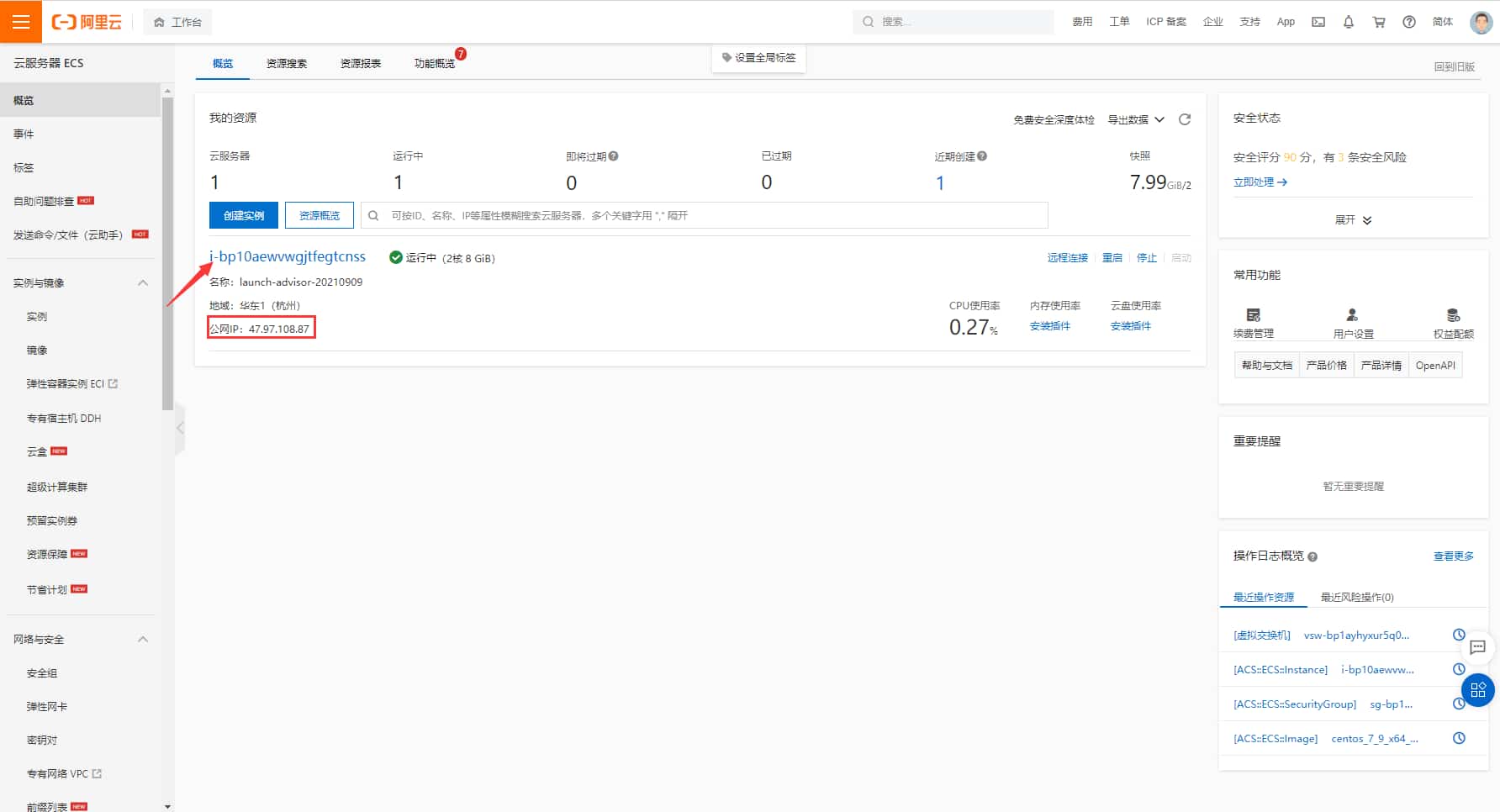Switch to the 资源搜索 tab
Screen dimensions: 1500x812
pyautogui.click(x=287, y=64)
